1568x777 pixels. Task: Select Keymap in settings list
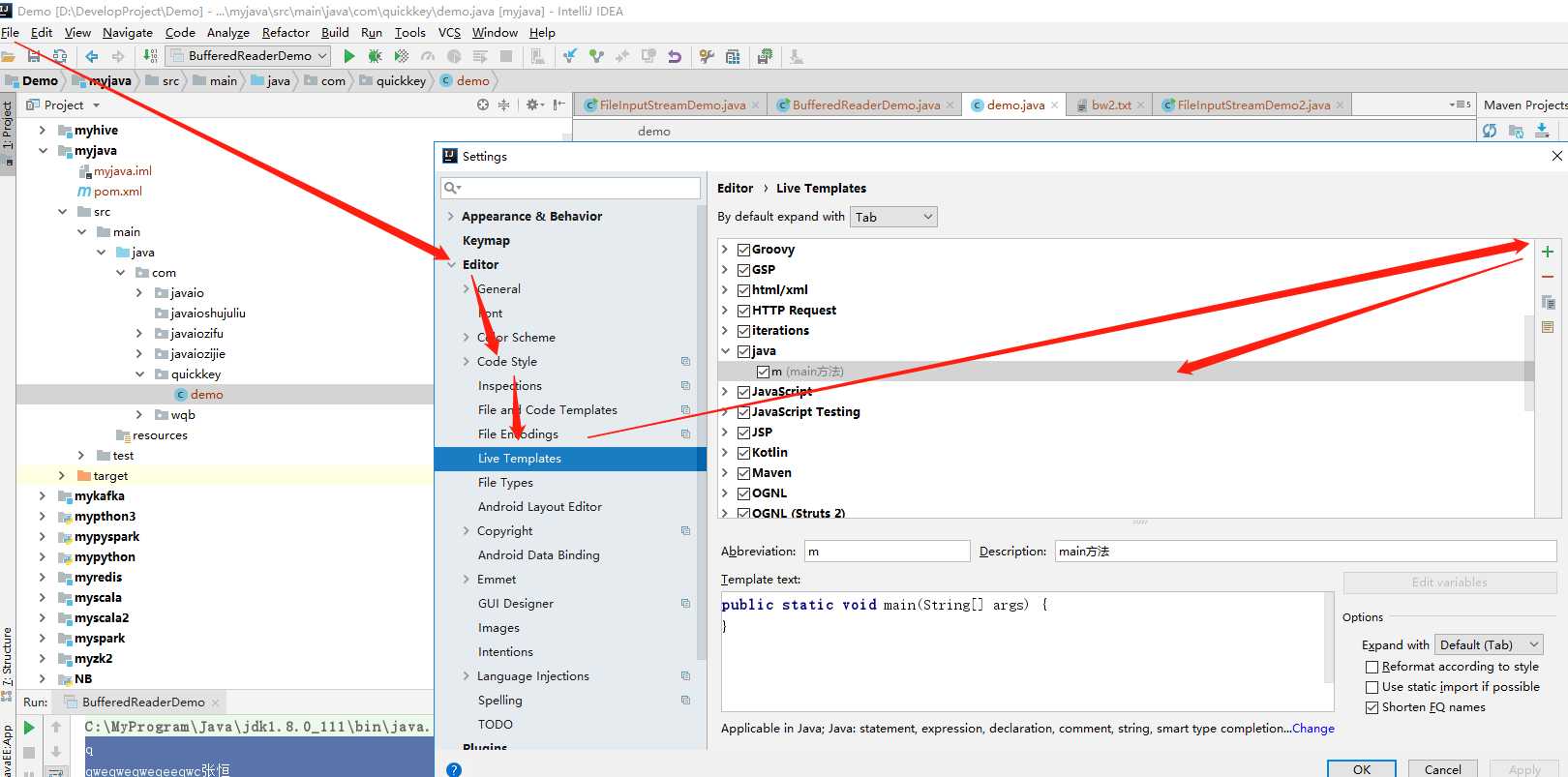pos(486,241)
